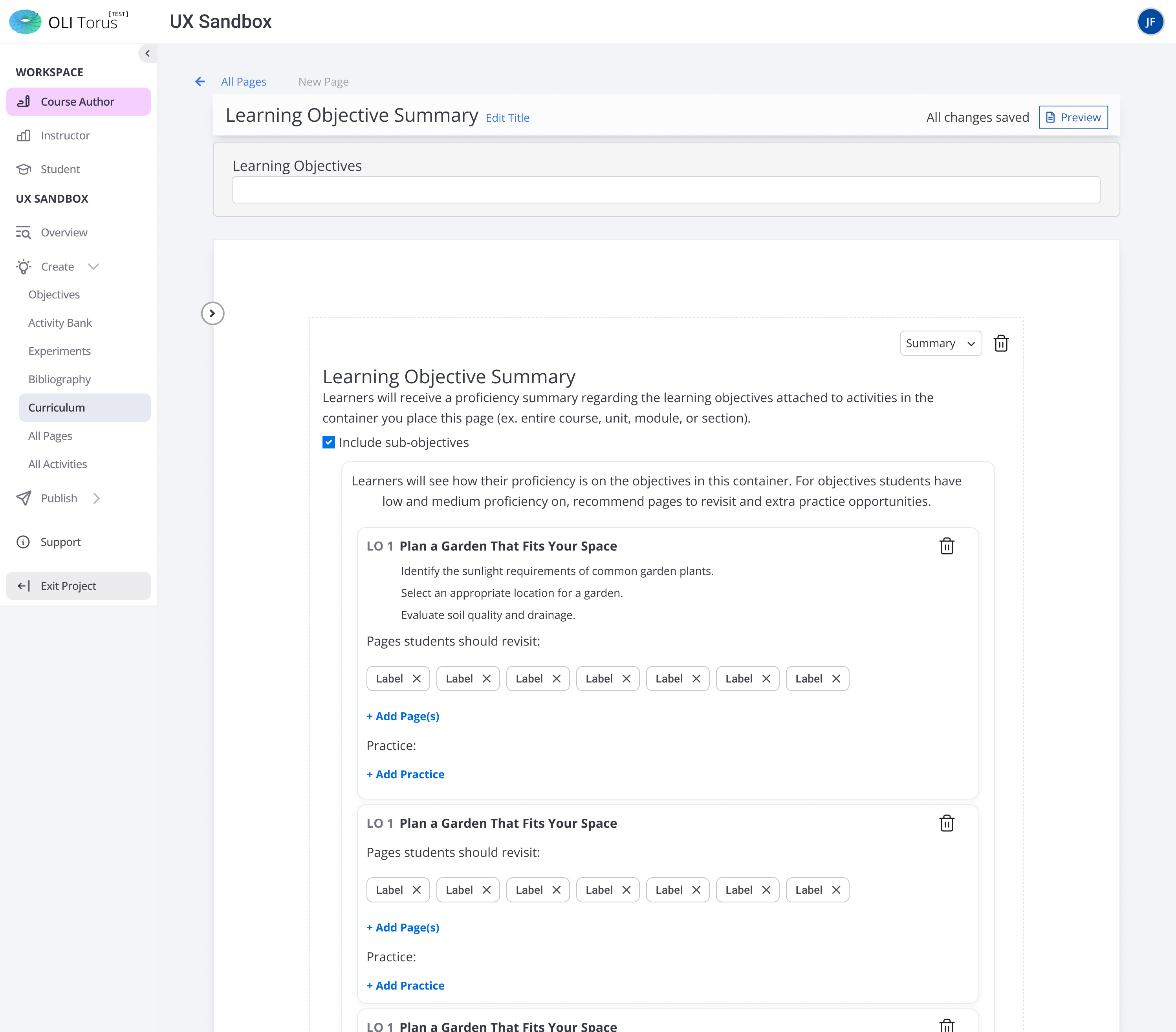Image resolution: width=1176 pixels, height=1032 pixels.
Task: Click + Add Practice in second LO card
Action: (x=406, y=985)
